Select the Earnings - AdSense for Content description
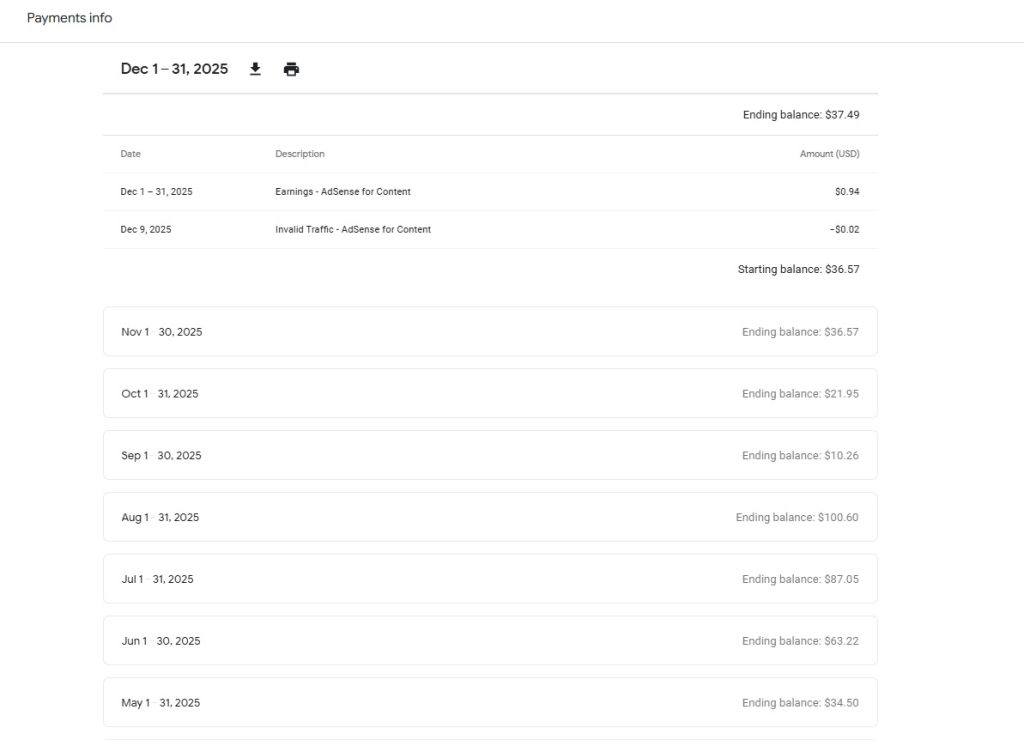The image size is (1024, 740). tap(342, 192)
